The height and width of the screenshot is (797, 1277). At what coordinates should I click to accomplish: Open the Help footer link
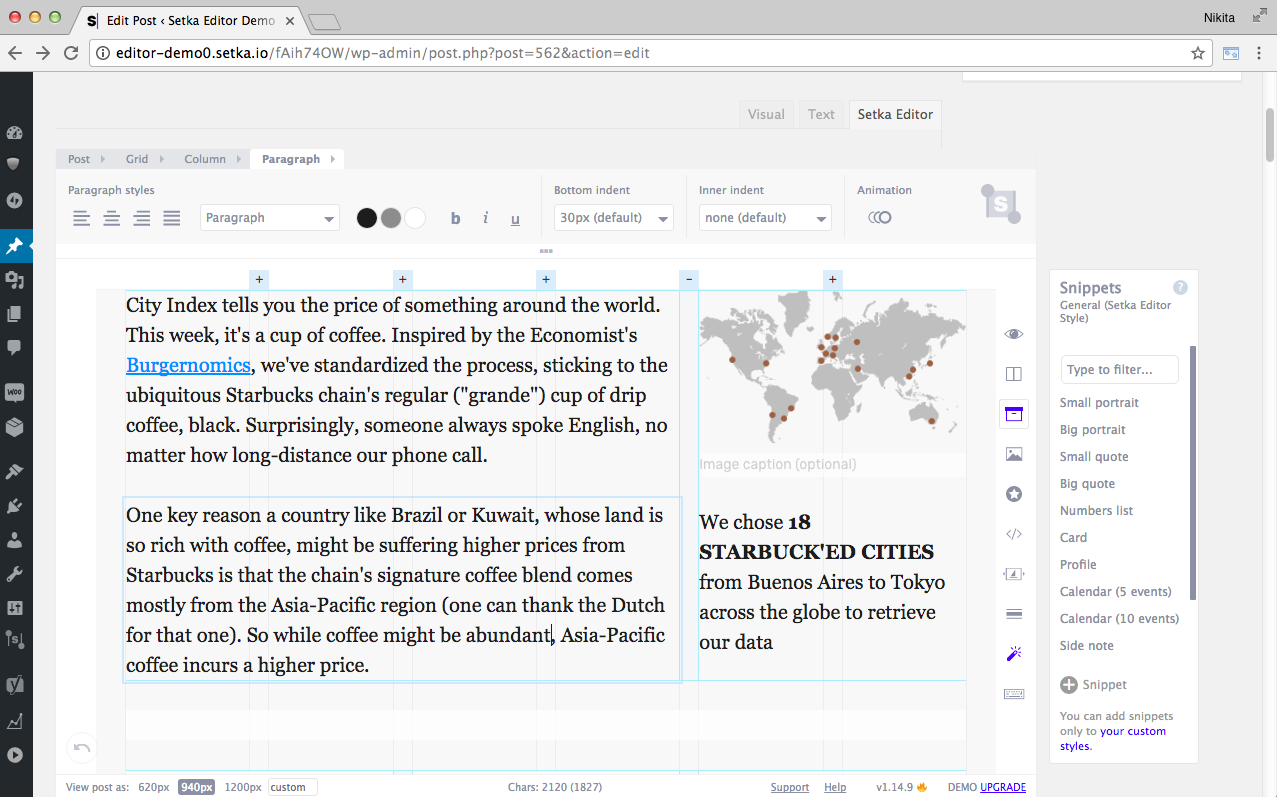click(835, 787)
